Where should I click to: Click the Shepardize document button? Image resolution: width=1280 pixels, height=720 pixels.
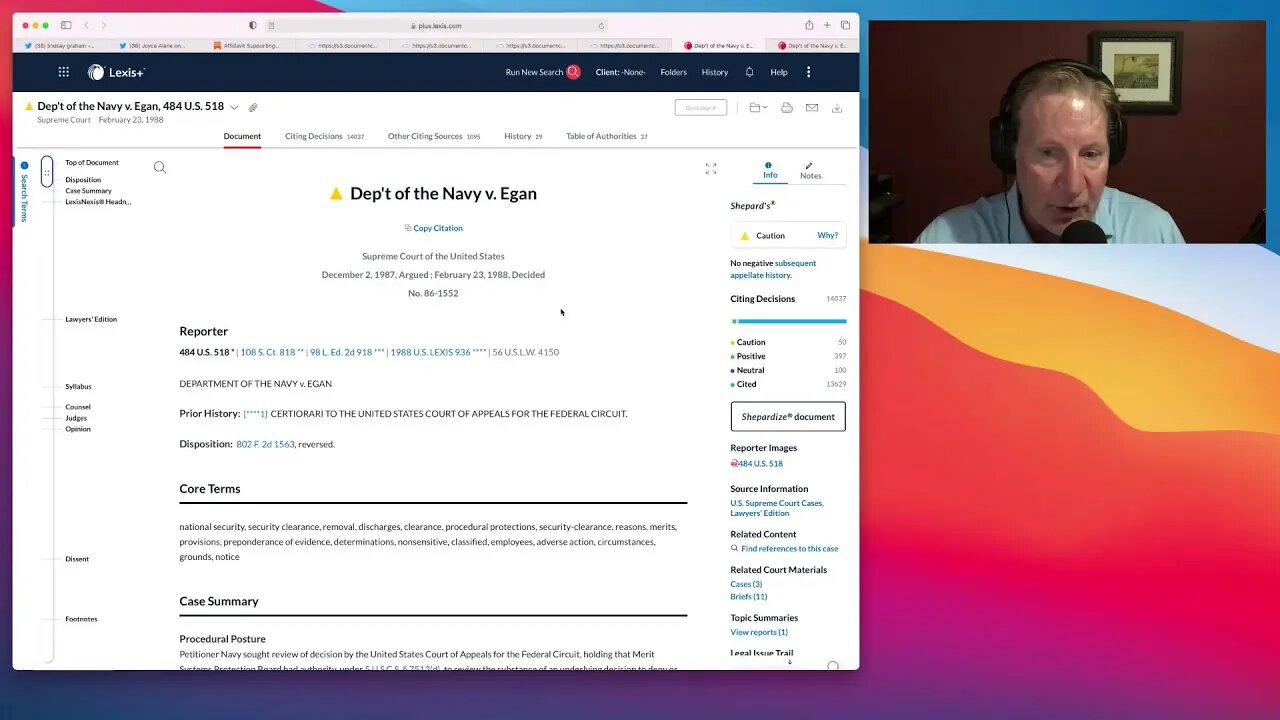coord(788,417)
